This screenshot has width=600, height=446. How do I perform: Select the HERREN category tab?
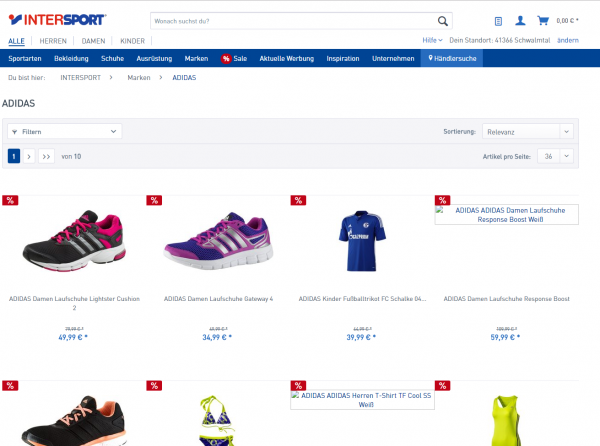pyautogui.click(x=53, y=41)
